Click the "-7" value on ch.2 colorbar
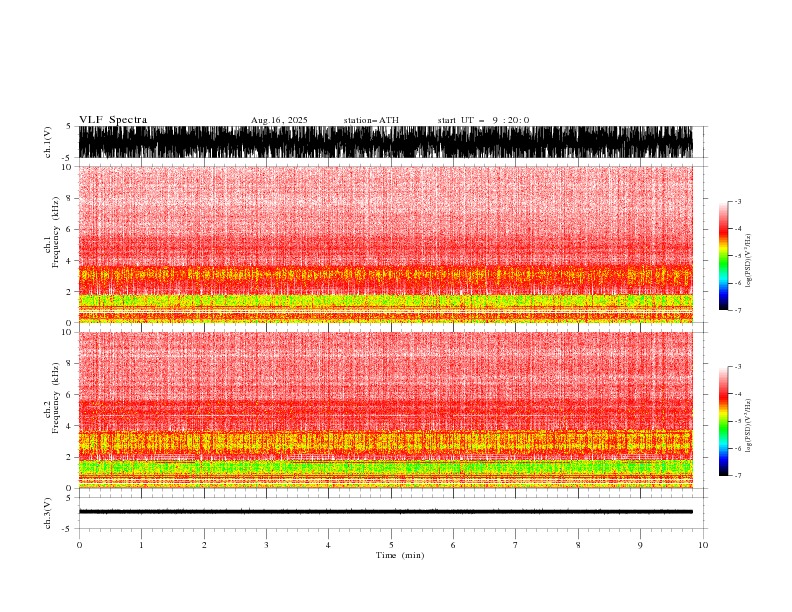792x612 pixels. [737, 476]
